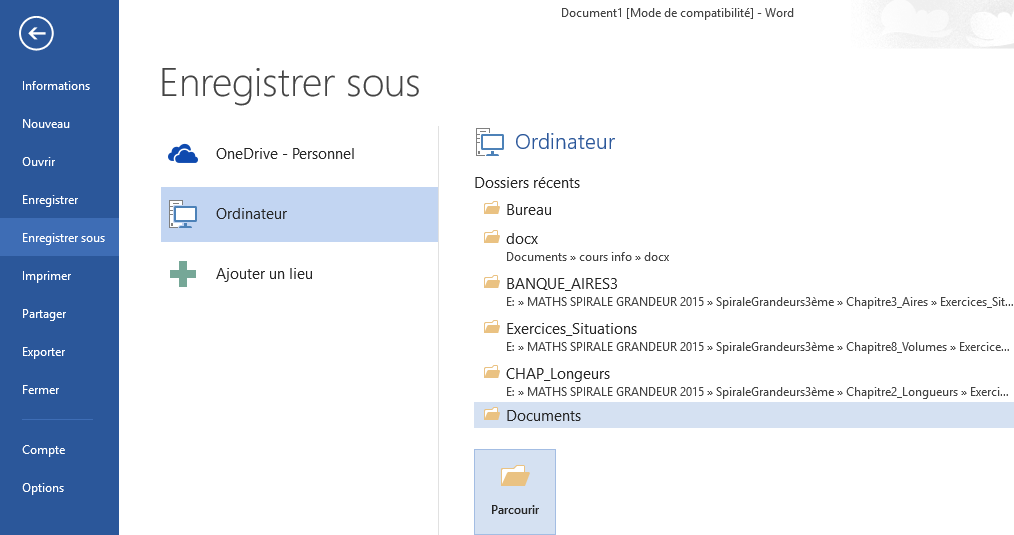Select the Documents recent folder
Screen dimensions: 1014x535
pyautogui.click(x=543, y=416)
